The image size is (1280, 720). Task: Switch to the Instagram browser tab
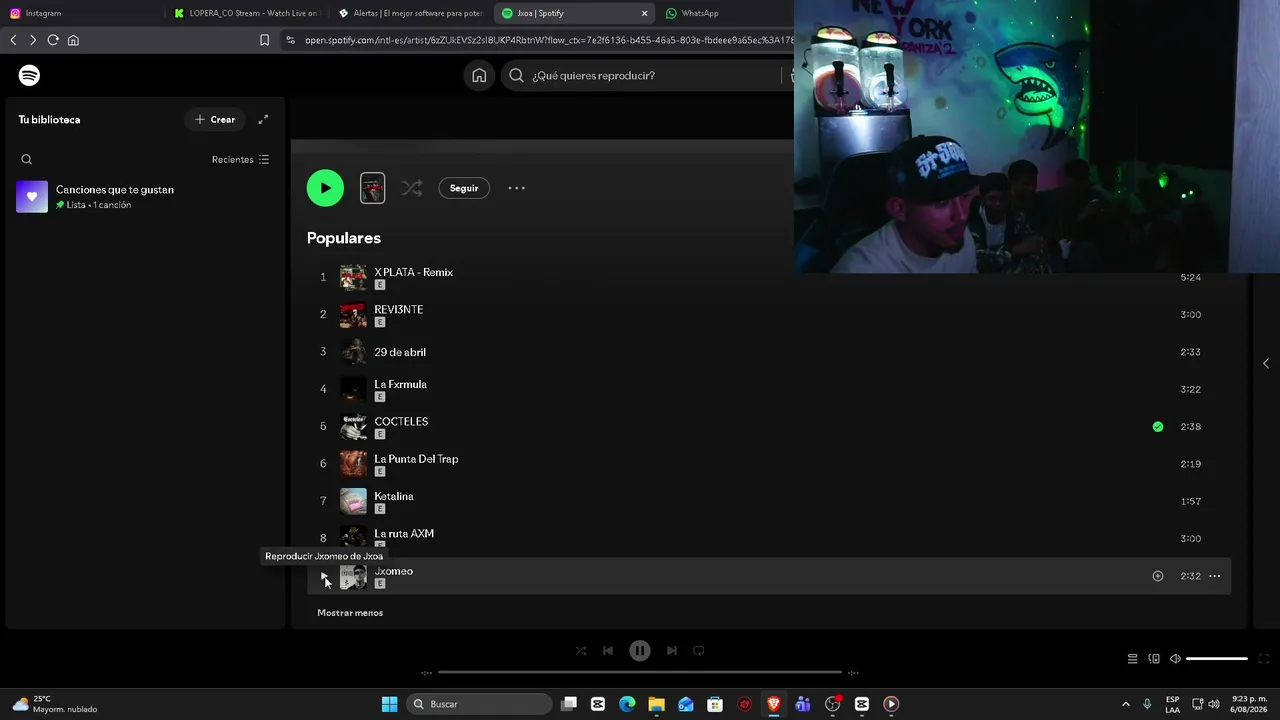click(83, 13)
